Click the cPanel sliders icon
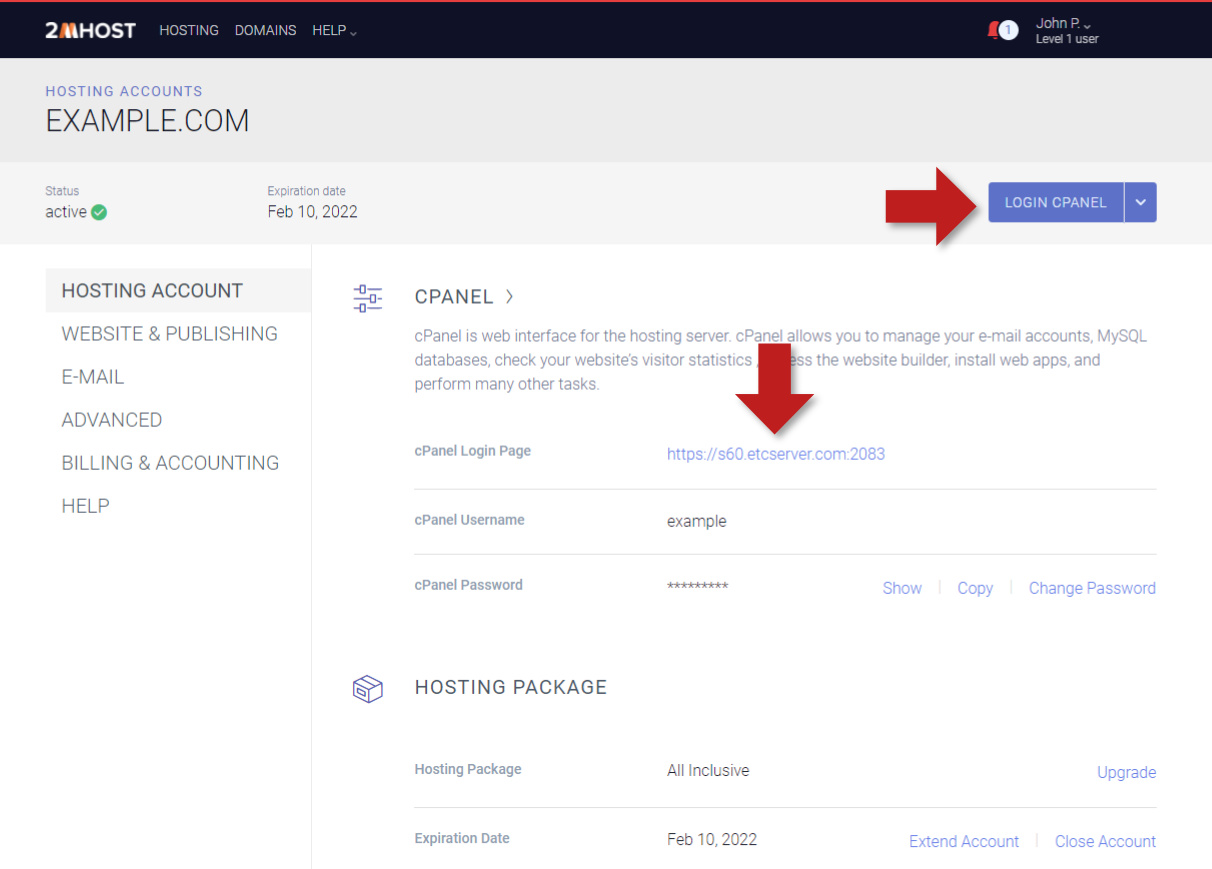 click(368, 298)
